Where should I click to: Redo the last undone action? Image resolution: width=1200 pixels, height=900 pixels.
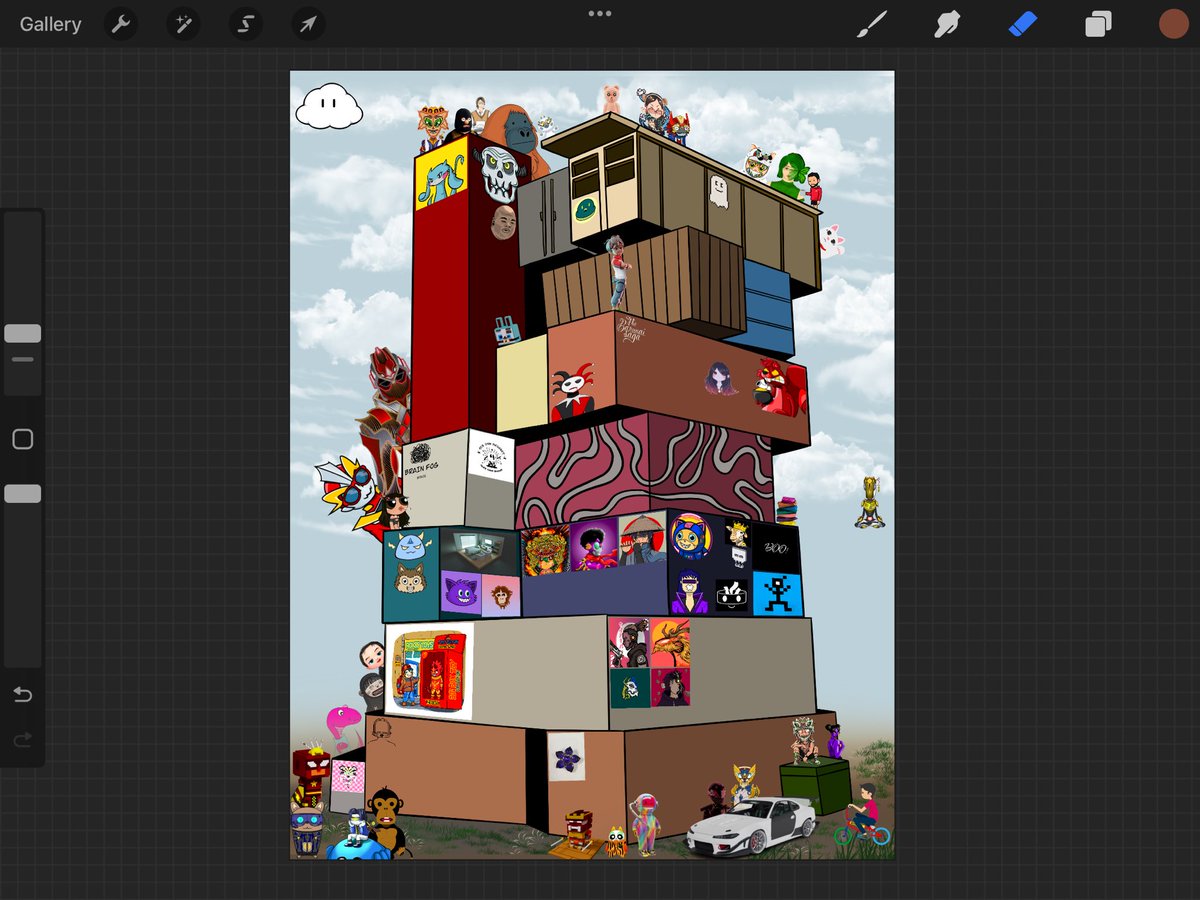click(x=23, y=740)
